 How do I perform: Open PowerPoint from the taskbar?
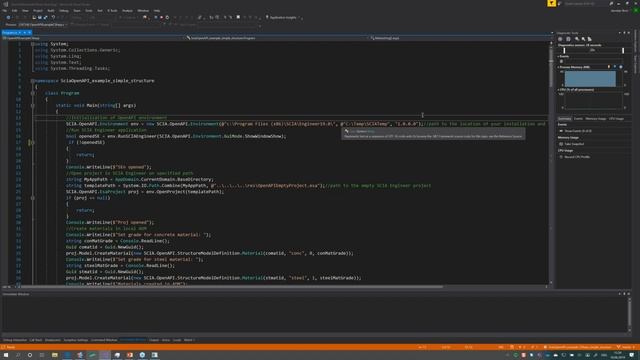[129, 355]
